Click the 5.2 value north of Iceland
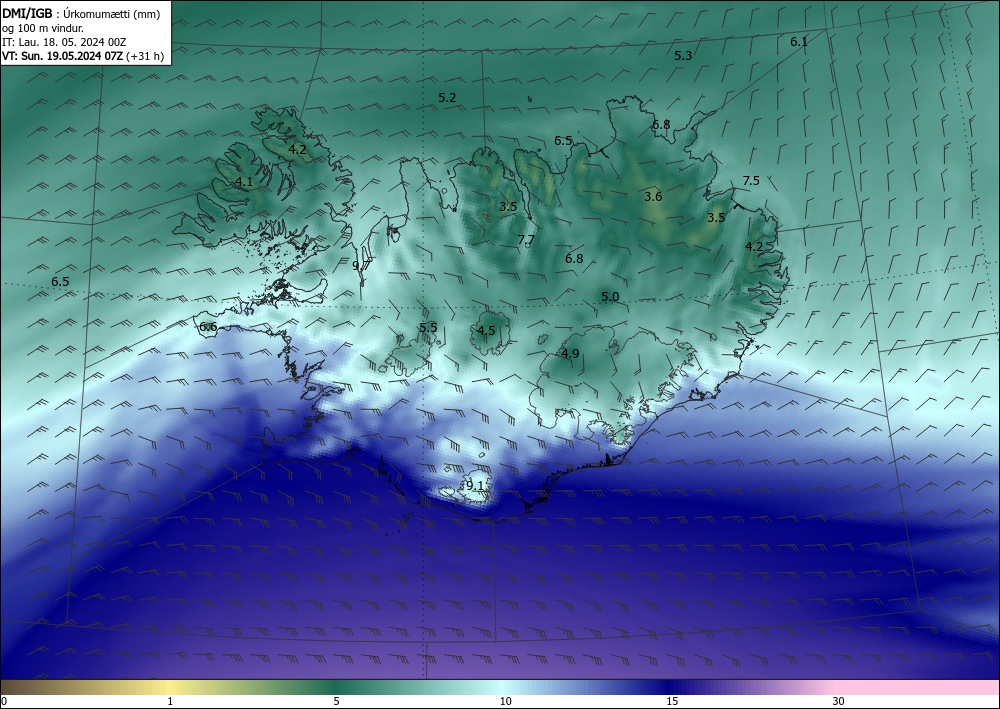1000x709 pixels. (447, 98)
